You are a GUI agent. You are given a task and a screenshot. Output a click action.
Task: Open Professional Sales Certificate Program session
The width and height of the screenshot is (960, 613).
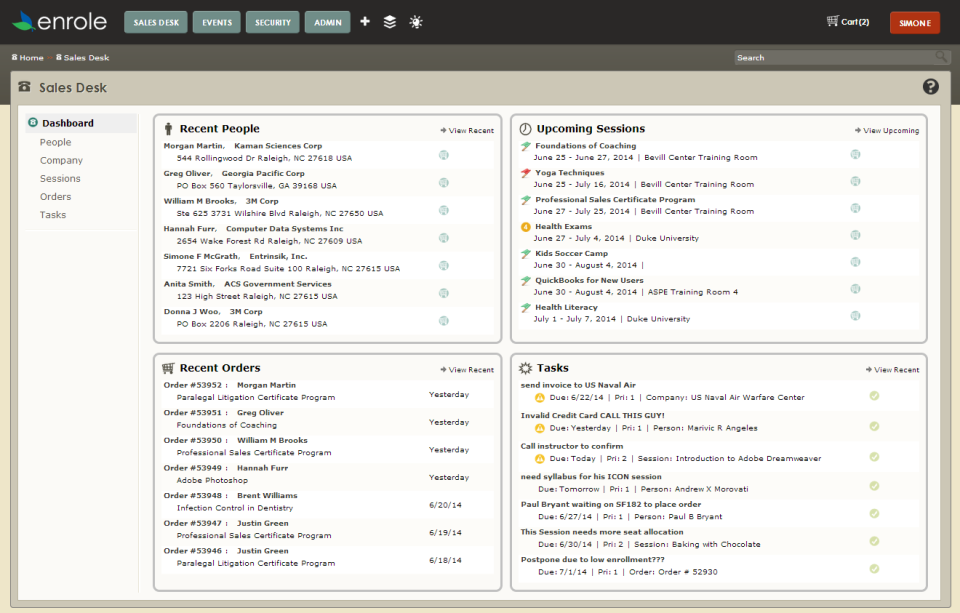(x=615, y=200)
